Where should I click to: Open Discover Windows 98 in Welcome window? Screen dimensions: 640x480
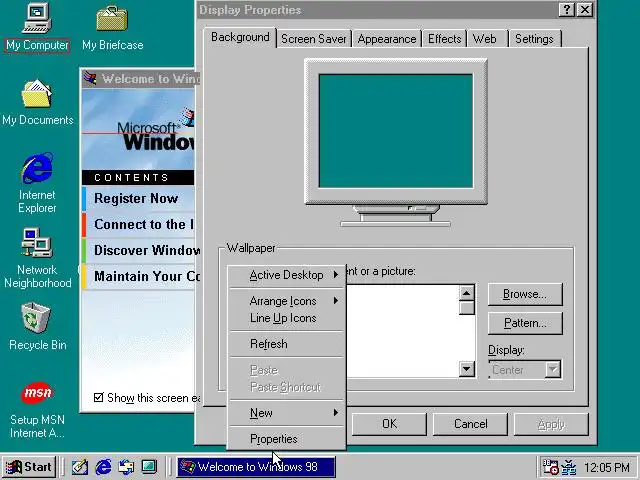point(138,251)
